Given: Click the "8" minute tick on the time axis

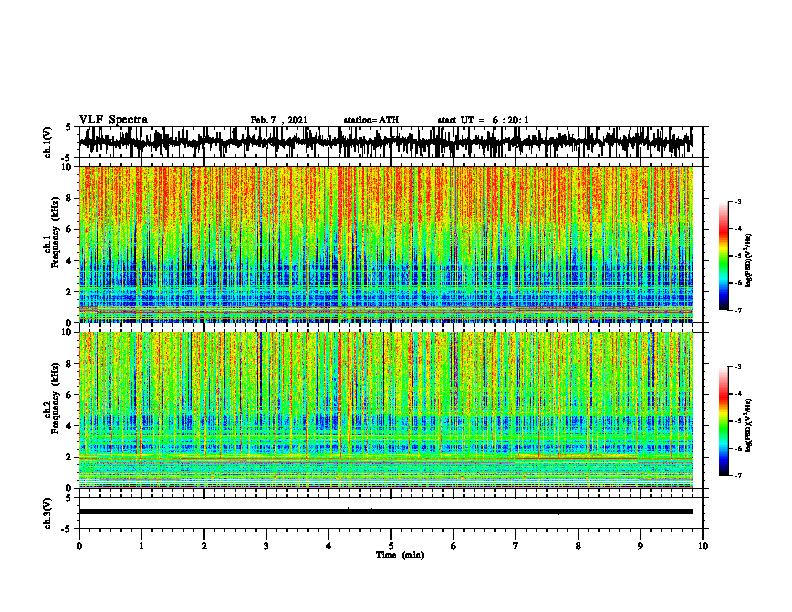Looking at the screenshot, I should pyautogui.click(x=578, y=546).
